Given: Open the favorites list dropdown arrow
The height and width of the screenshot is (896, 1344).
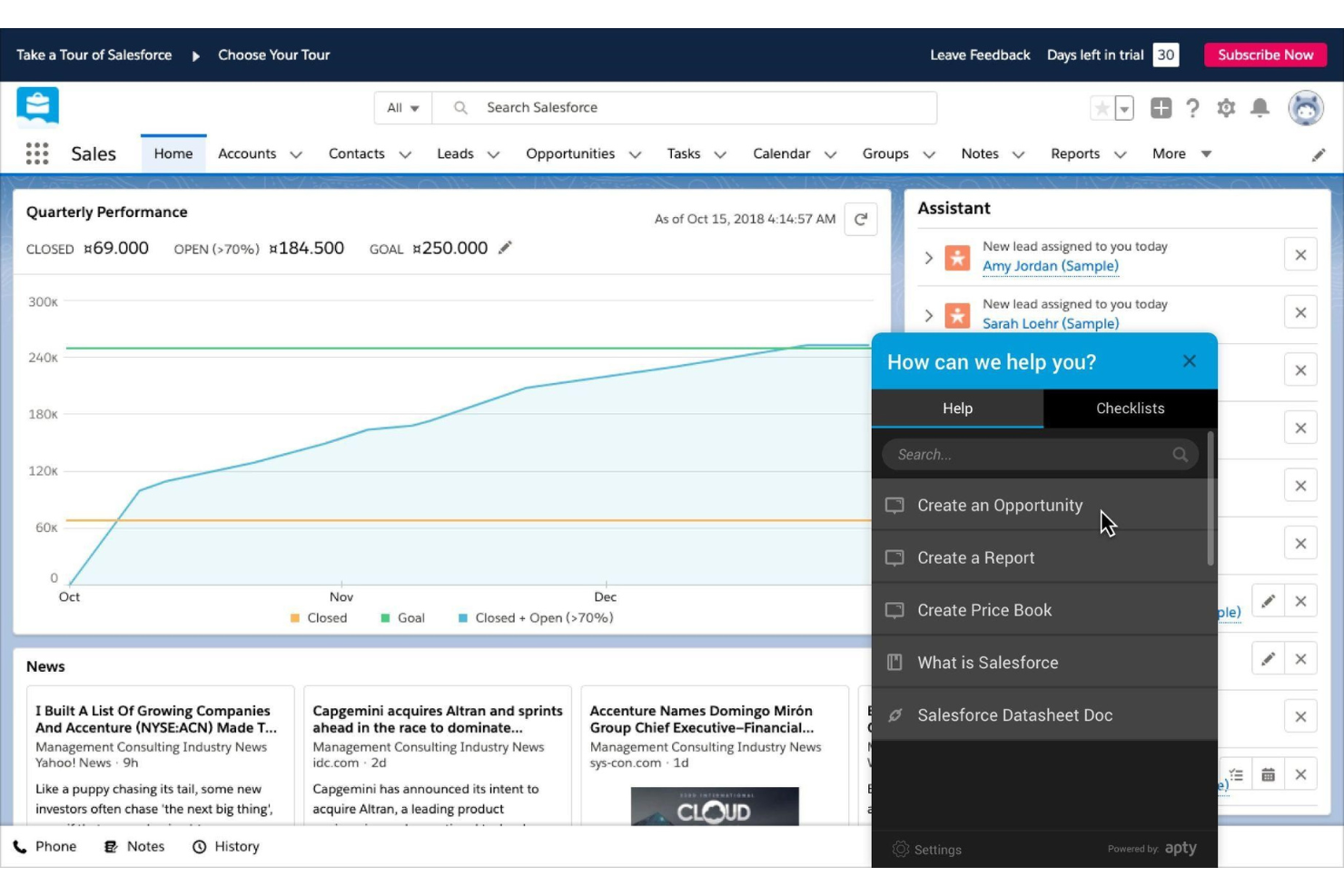Looking at the screenshot, I should click(x=1124, y=108).
